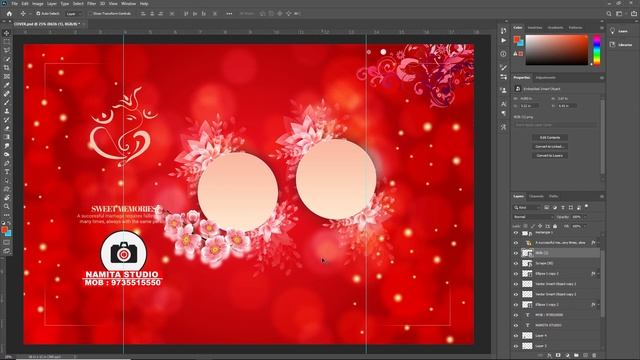Open the Learn panel button
The height and width of the screenshot is (360, 640).
(620, 31)
